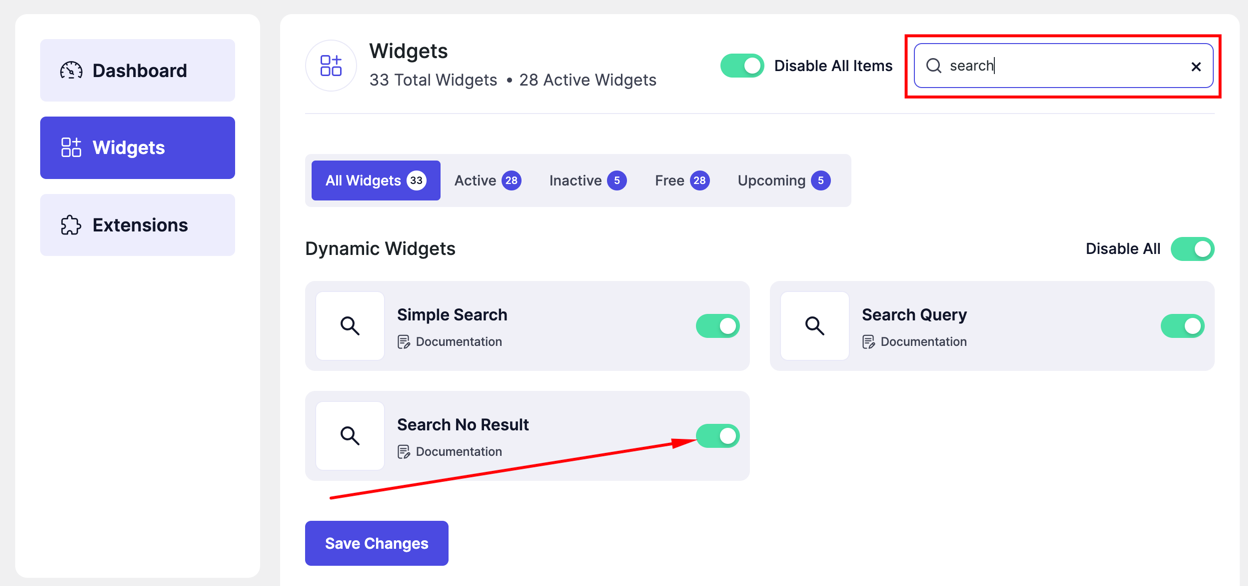
Task: Click the Search Query widget icon
Action: [815, 326]
